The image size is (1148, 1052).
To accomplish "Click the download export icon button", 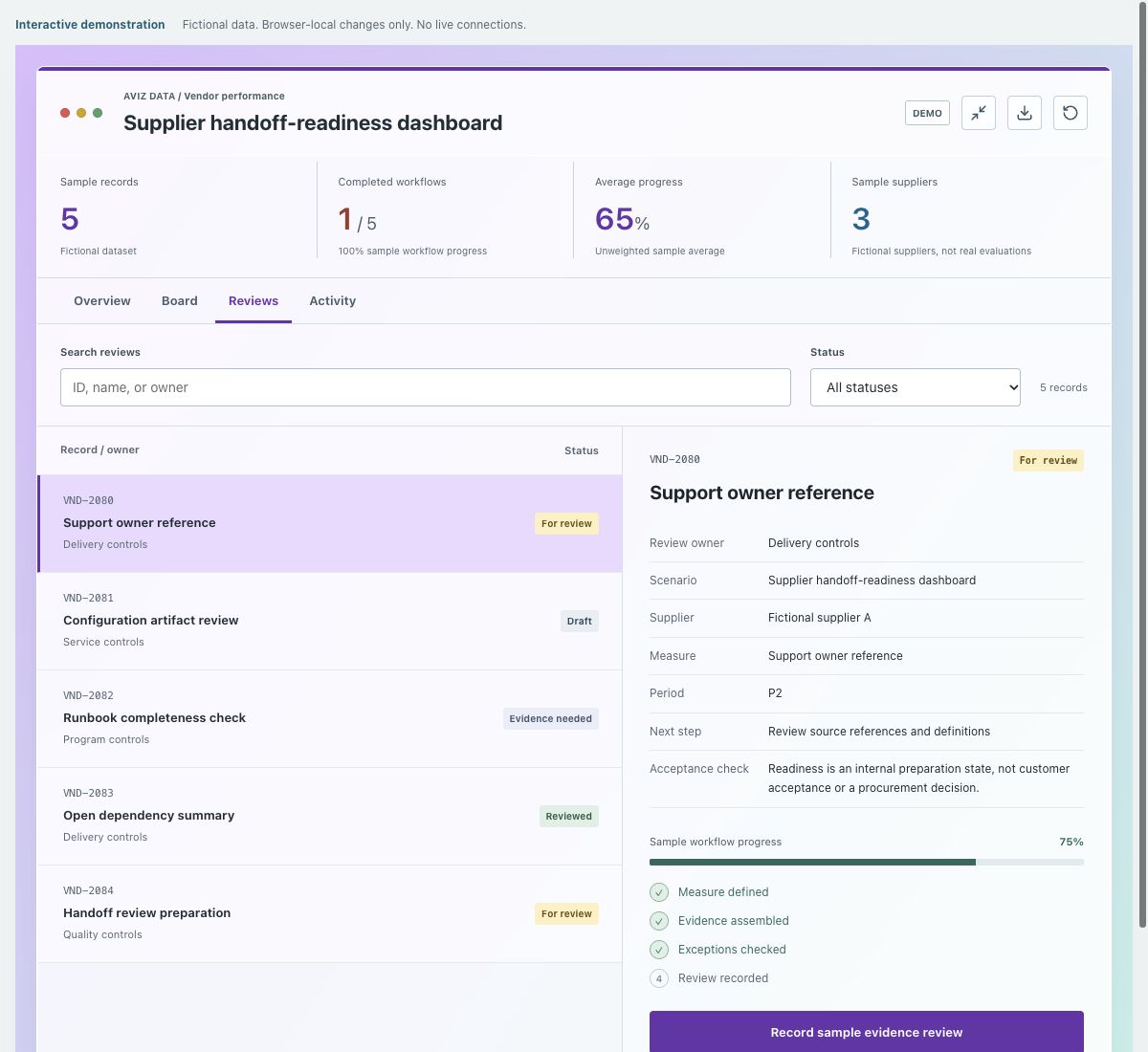I will [1025, 113].
